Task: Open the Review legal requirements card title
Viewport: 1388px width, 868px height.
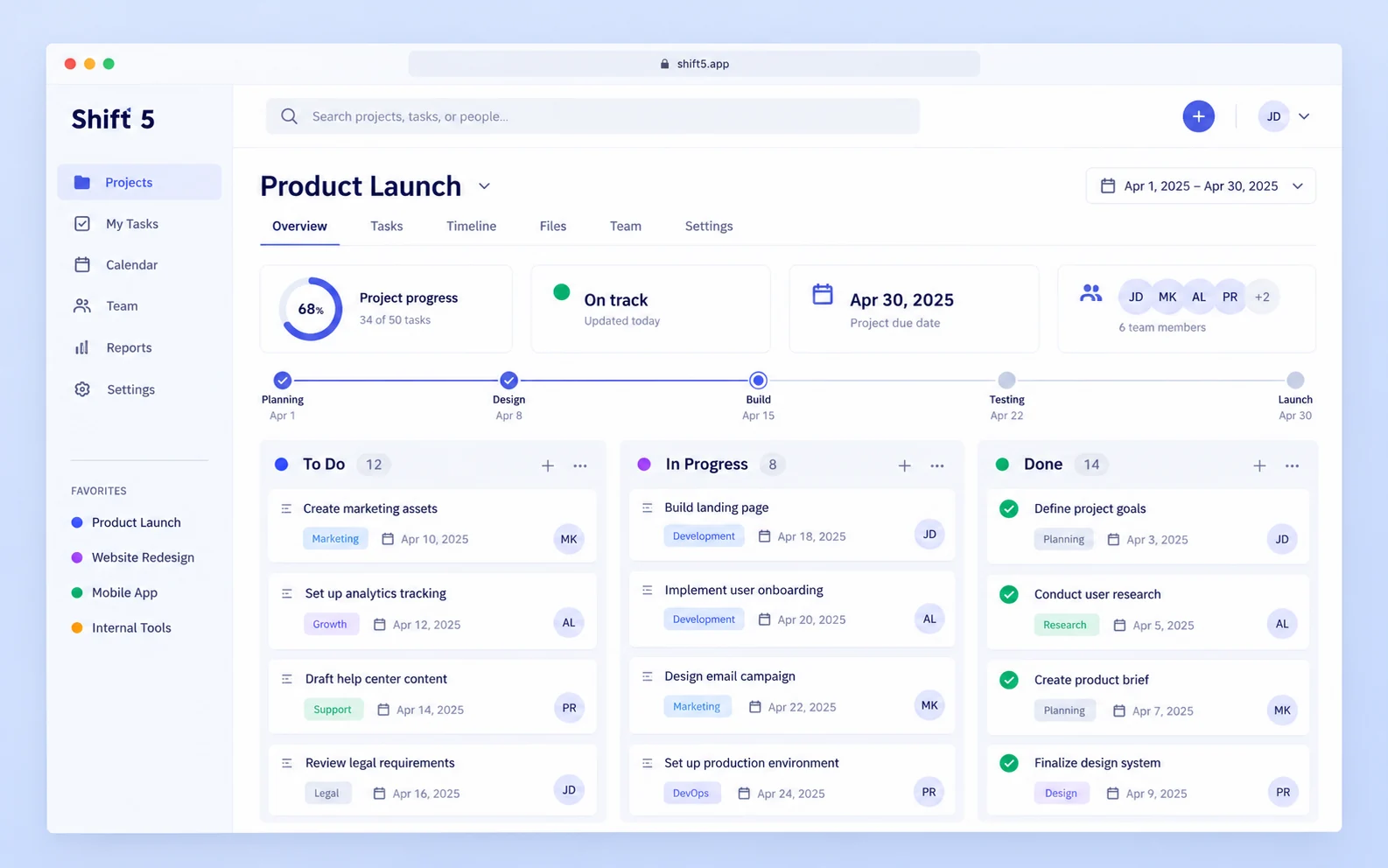Action: pos(380,763)
